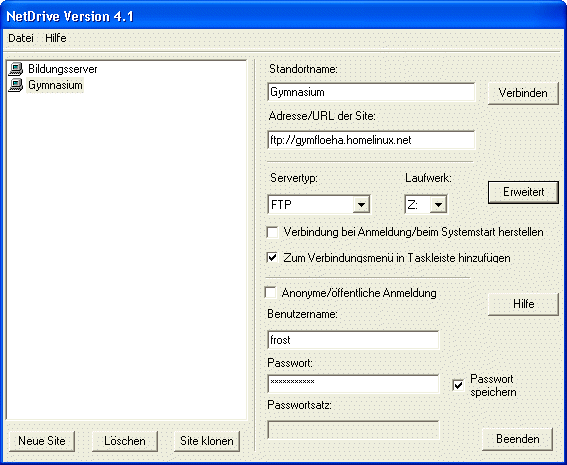This screenshot has width=567, height=465.
Task: Click the Hilfe button beside login options
Action: 523,304
